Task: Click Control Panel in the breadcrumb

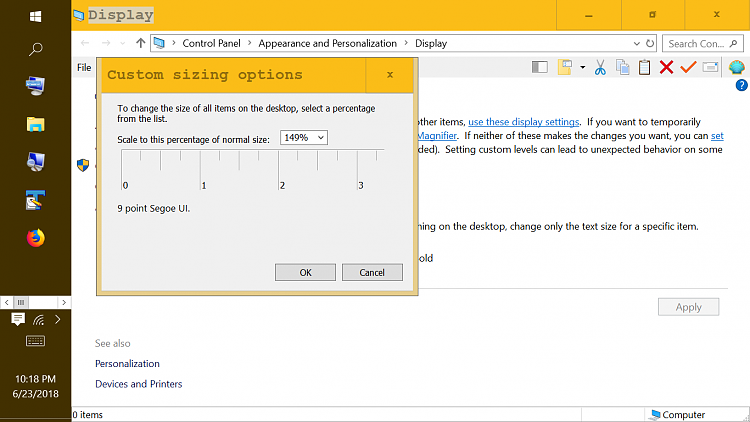Action: click(211, 44)
